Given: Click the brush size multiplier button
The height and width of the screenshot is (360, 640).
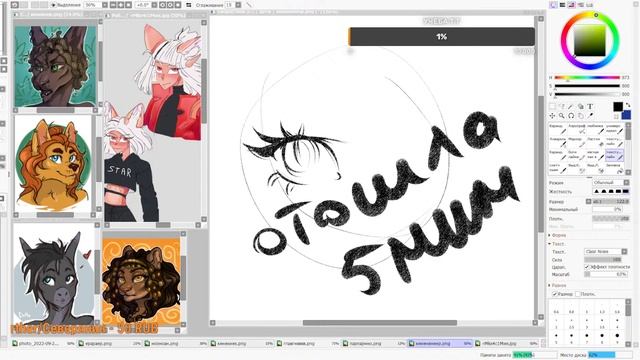Looking at the screenshot, I should [588, 202].
